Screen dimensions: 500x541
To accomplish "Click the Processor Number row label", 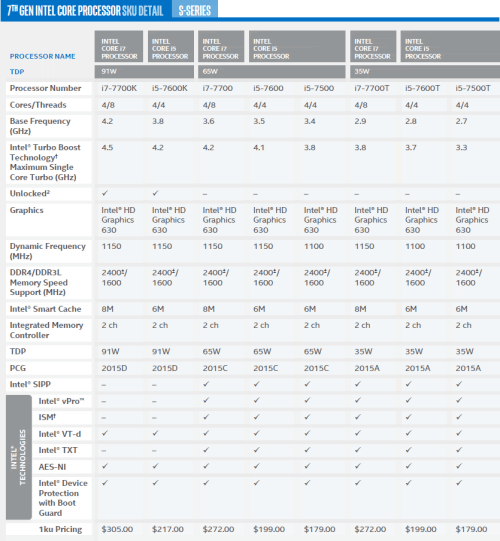I will [45, 88].
